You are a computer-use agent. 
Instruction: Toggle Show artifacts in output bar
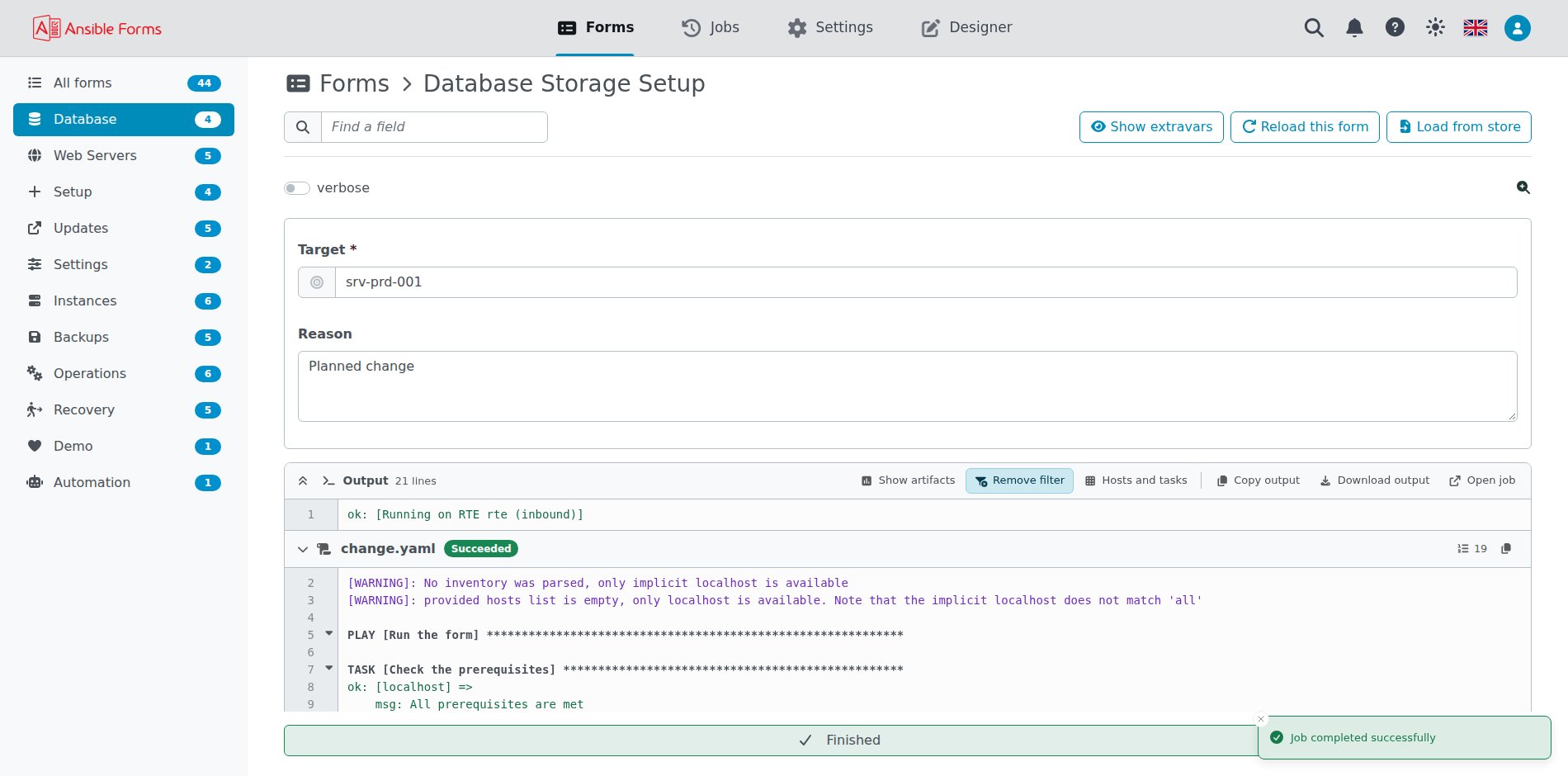(x=908, y=480)
